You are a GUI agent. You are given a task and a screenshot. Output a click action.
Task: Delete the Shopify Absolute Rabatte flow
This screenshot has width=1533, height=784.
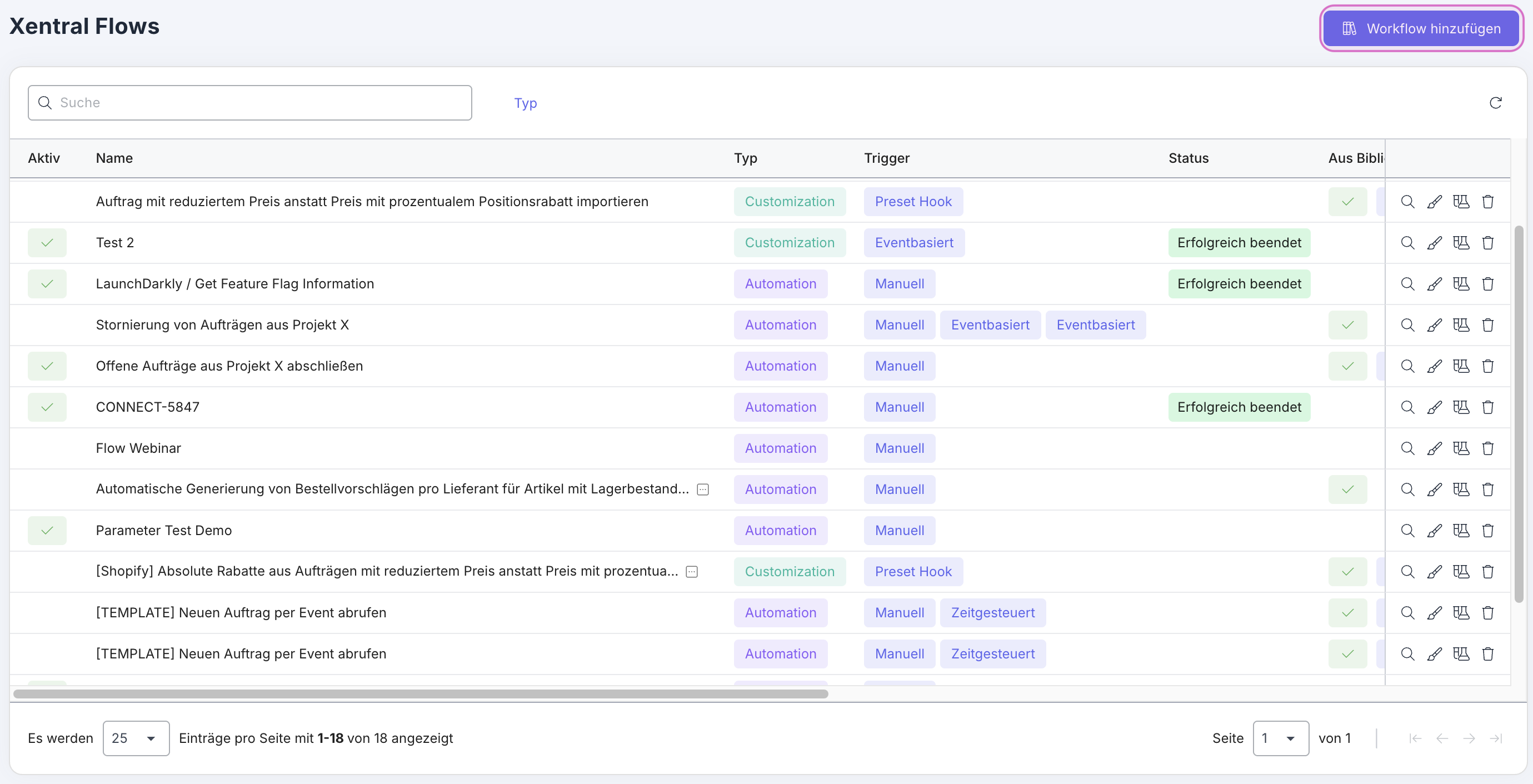click(x=1488, y=572)
